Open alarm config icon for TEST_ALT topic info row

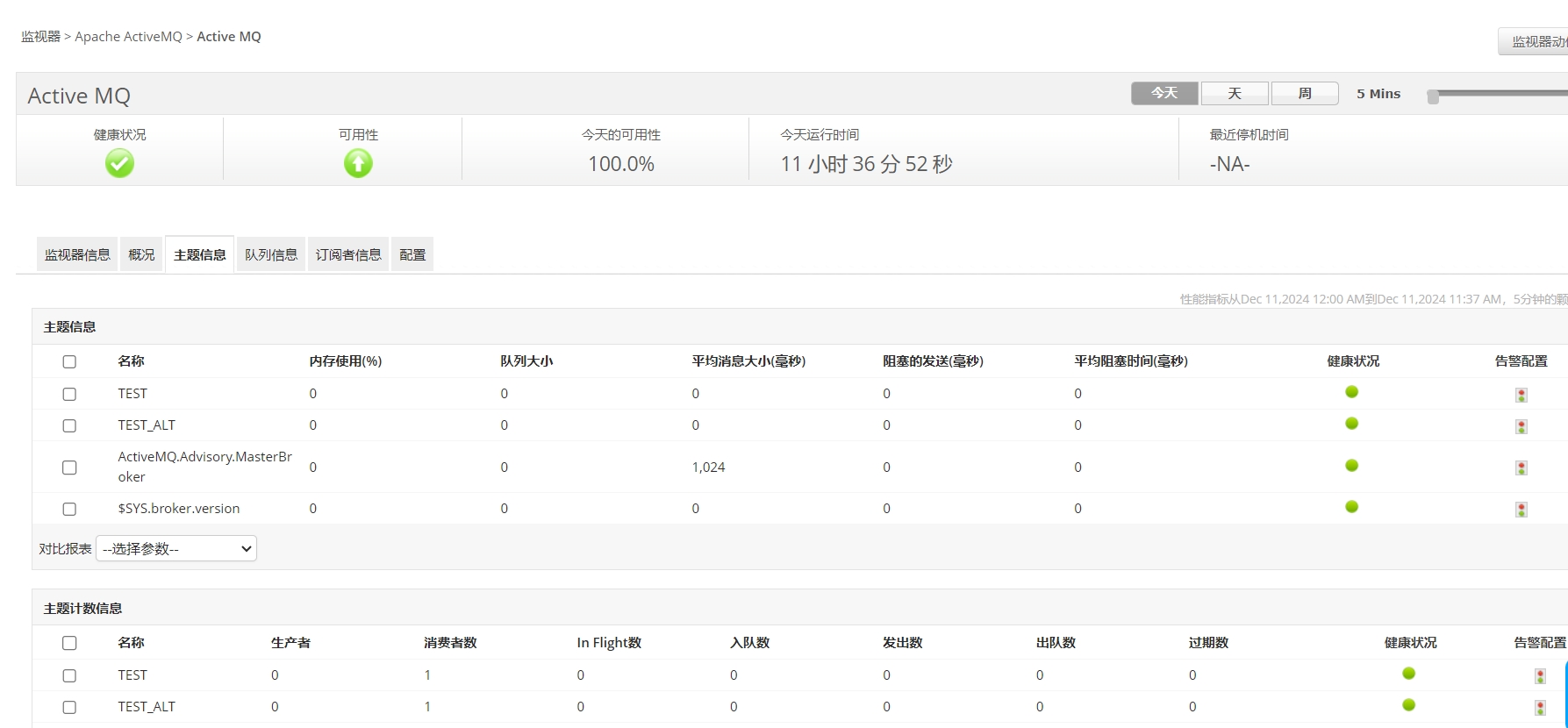point(1521,426)
